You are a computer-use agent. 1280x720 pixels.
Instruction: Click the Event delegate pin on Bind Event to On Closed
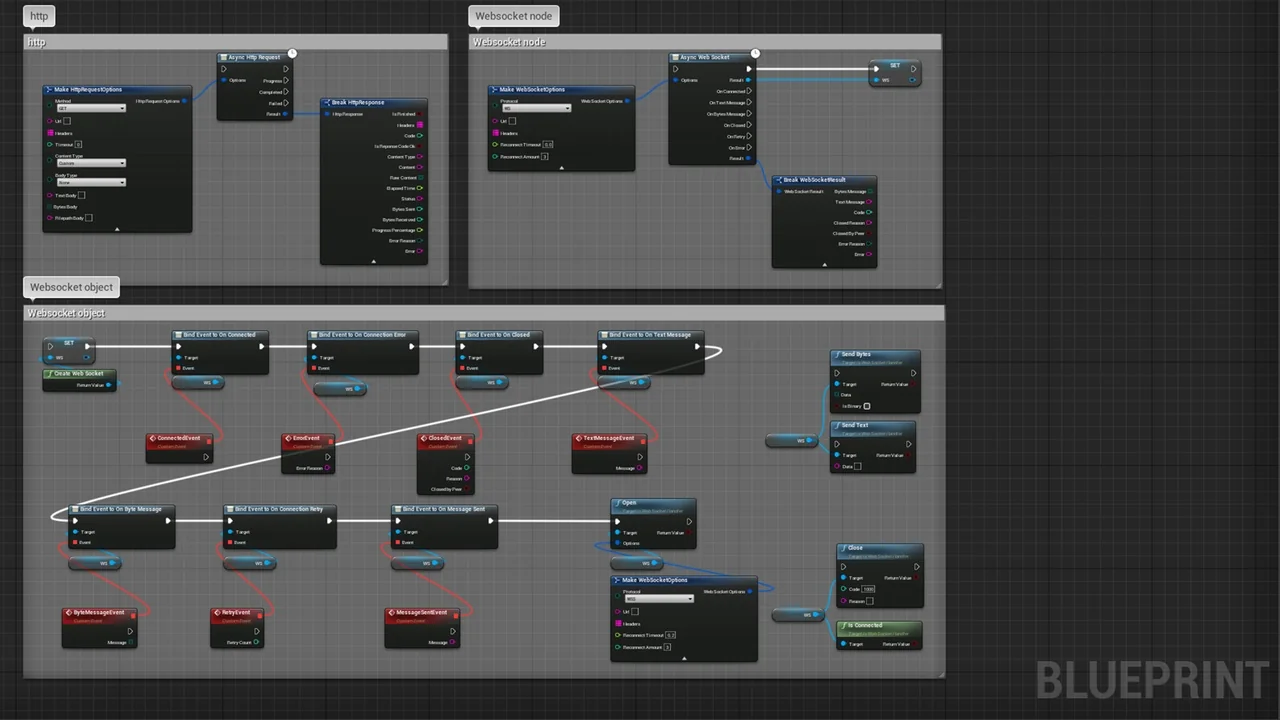(462, 368)
